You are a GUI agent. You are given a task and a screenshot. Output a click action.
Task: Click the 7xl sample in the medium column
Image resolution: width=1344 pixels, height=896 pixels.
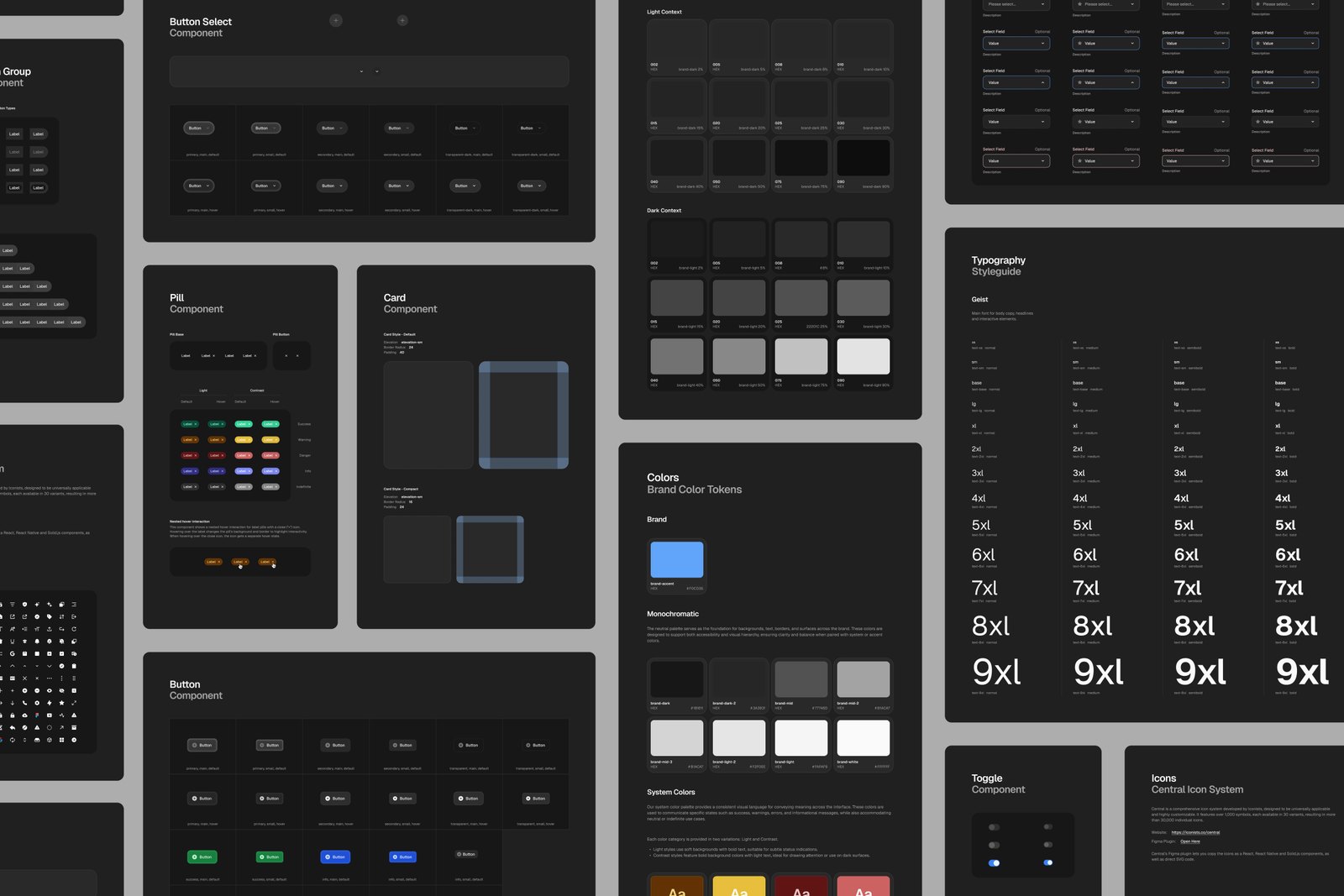pyautogui.click(x=1086, y=588)
